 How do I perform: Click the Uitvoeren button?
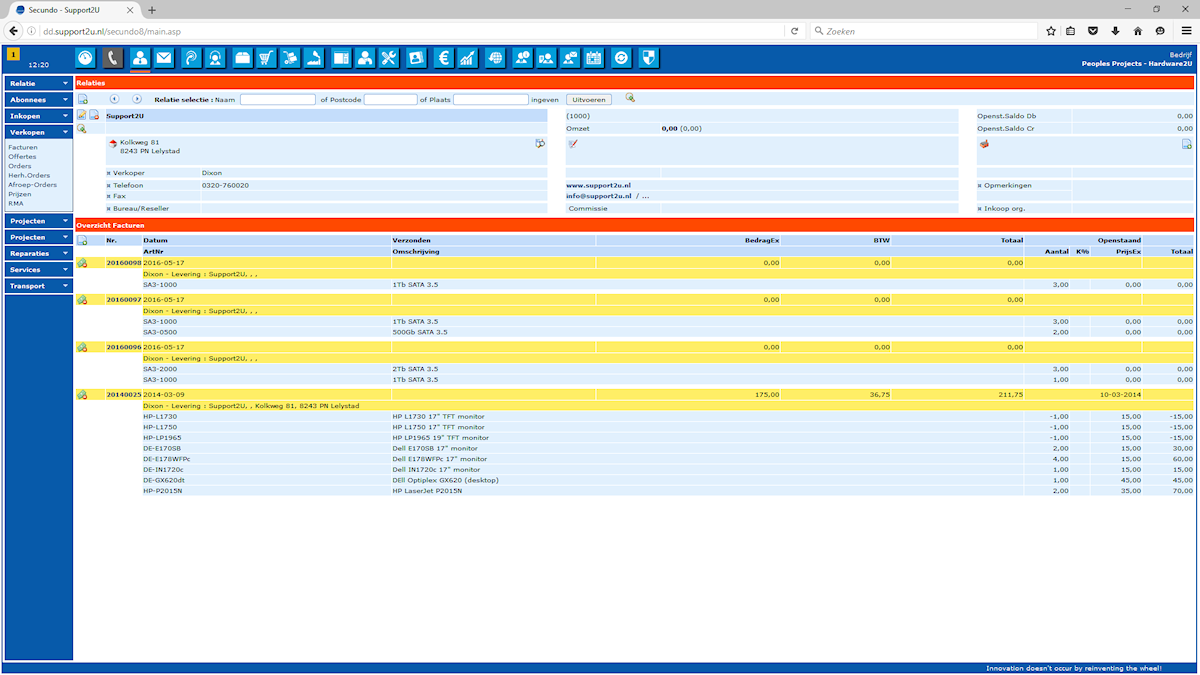point(590,100)
